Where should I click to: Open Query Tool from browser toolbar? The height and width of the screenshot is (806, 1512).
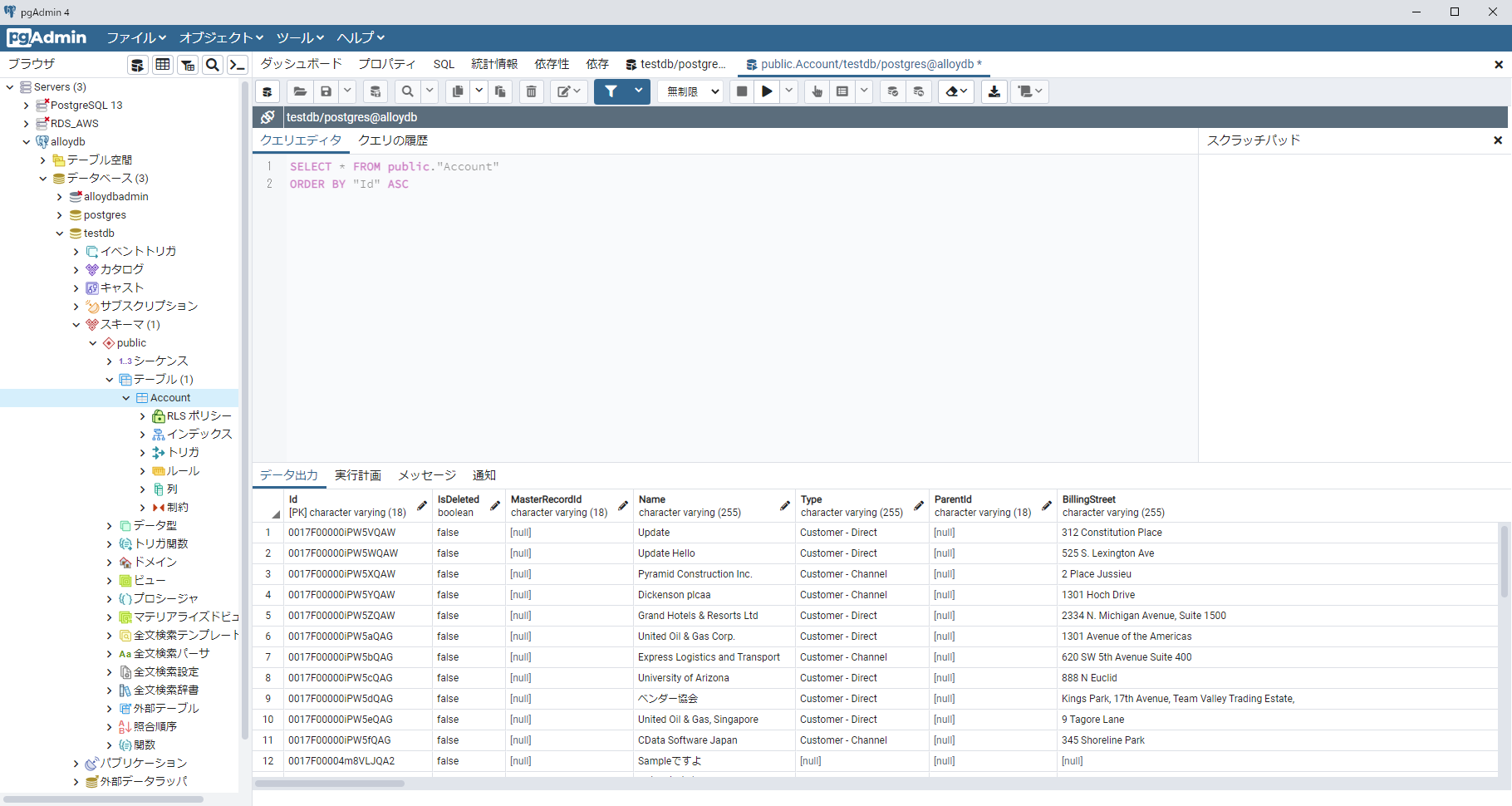click(138, 65)
